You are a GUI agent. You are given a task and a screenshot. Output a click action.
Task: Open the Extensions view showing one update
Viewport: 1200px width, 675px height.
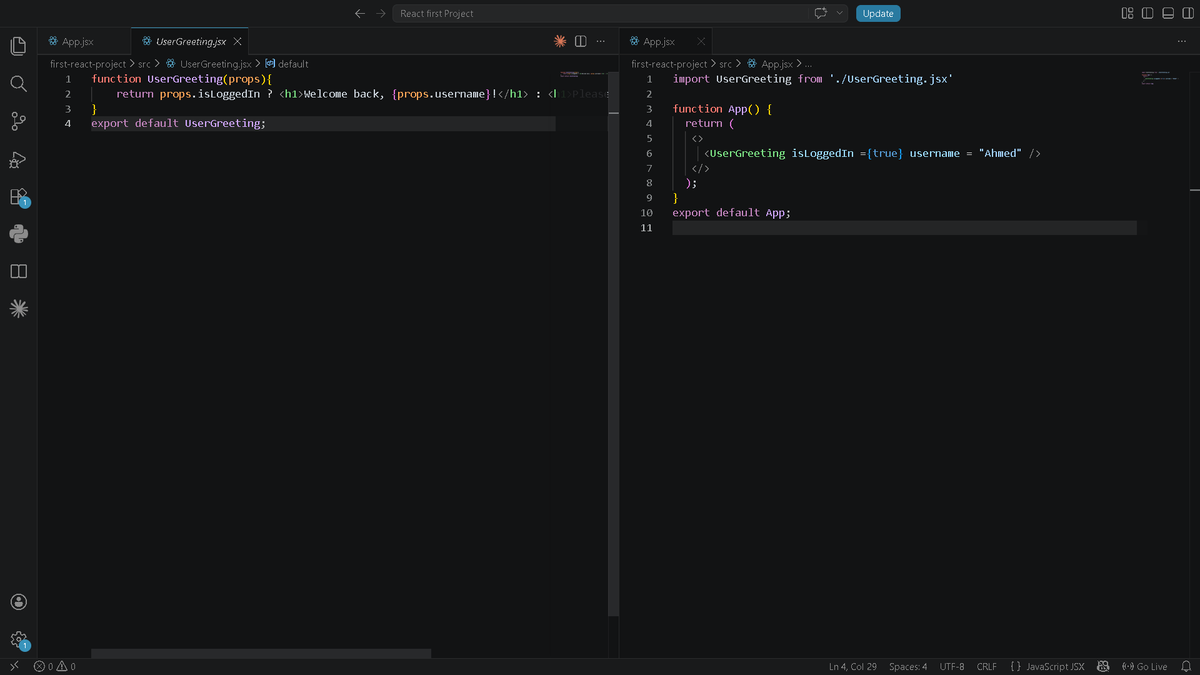[x=17, y=196]
